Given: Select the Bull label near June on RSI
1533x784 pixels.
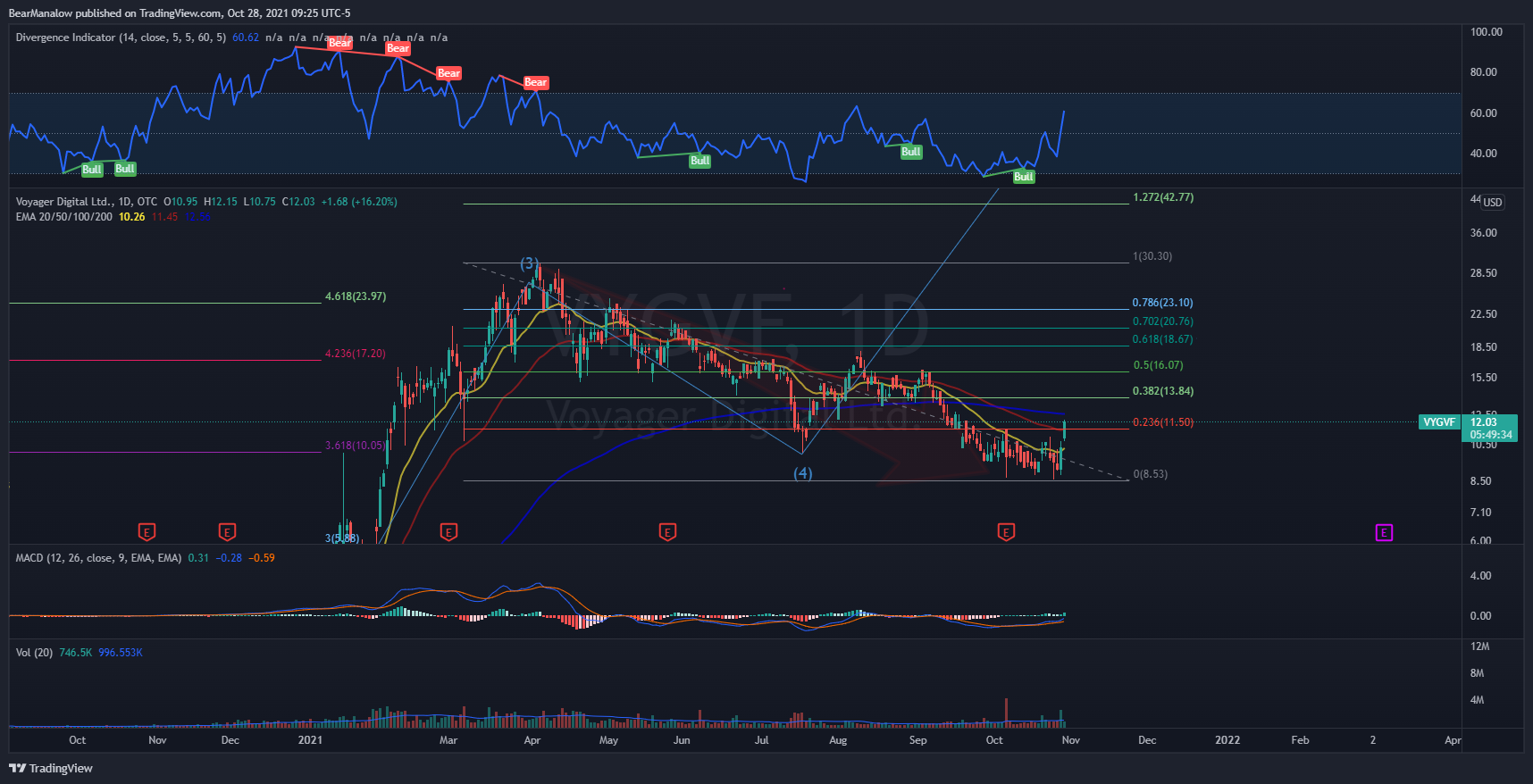Looking at the screenshot, I should pyautogui.click(x=699, y=161).
